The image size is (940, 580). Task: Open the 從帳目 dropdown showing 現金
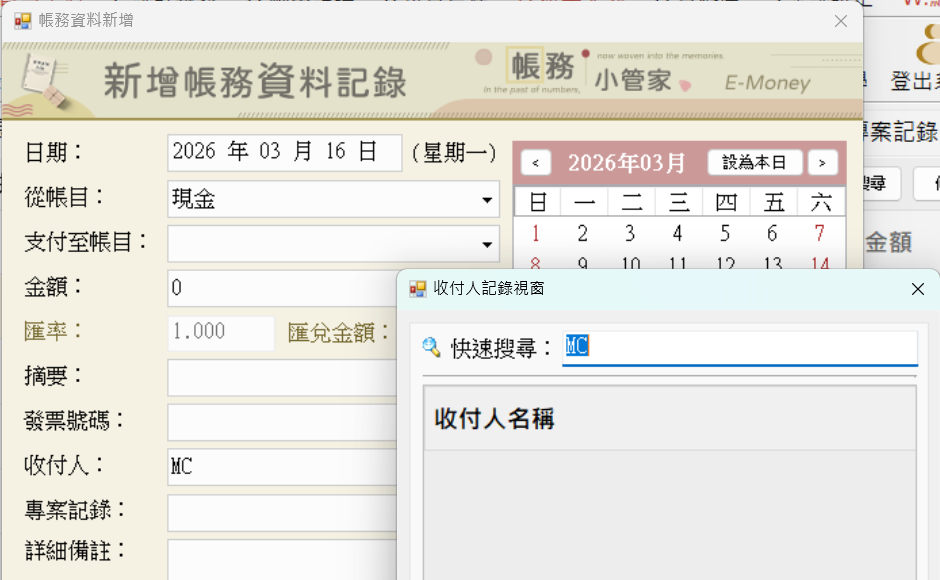(487, 199)
